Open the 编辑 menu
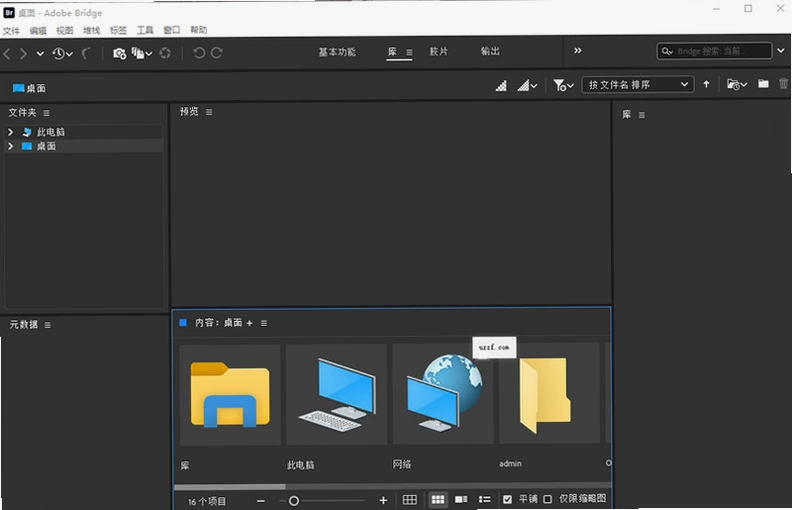This screenshot has width=792, height=510. click(x=38, y=31)
